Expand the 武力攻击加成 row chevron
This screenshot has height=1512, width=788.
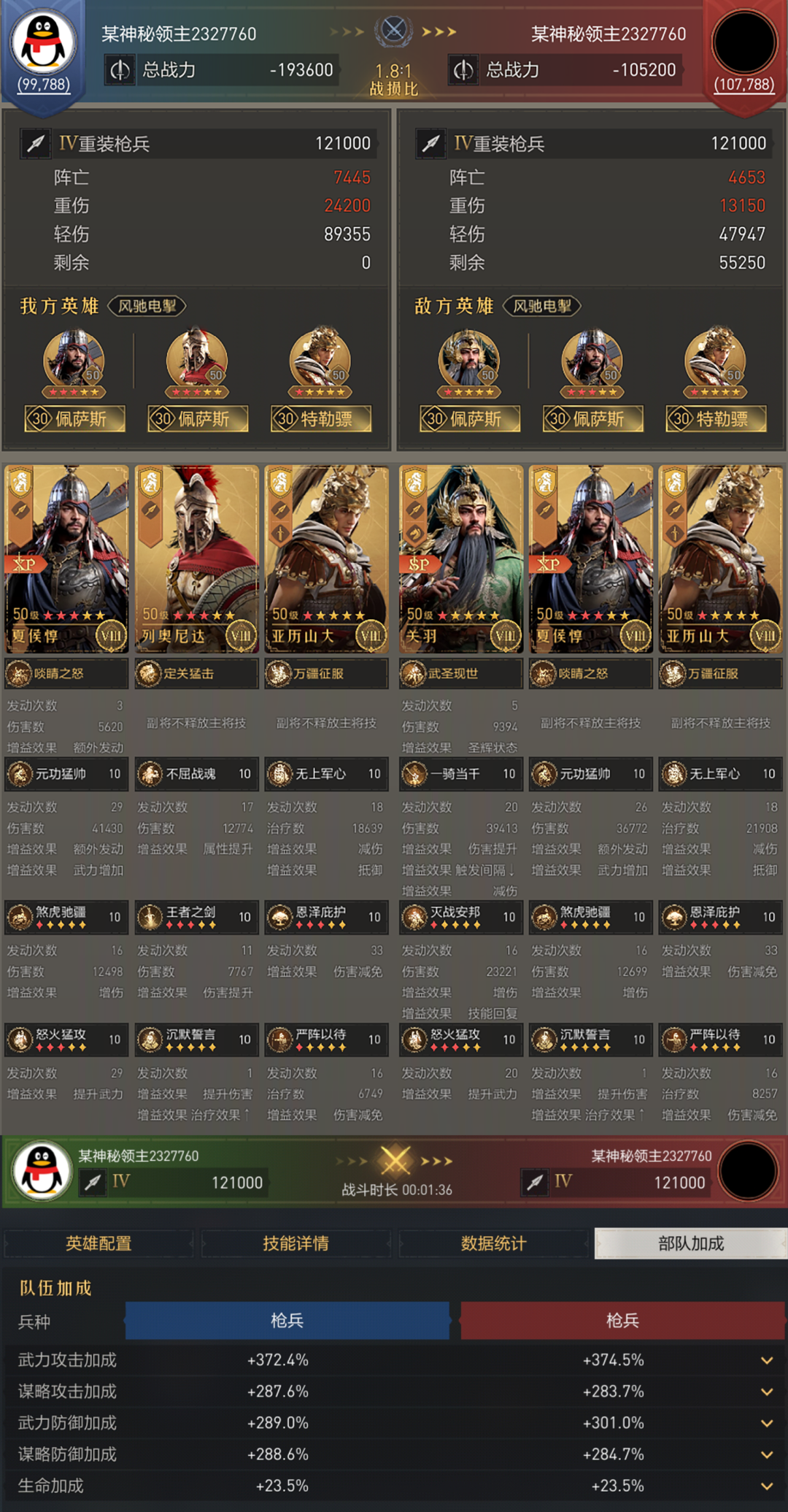767,1360
